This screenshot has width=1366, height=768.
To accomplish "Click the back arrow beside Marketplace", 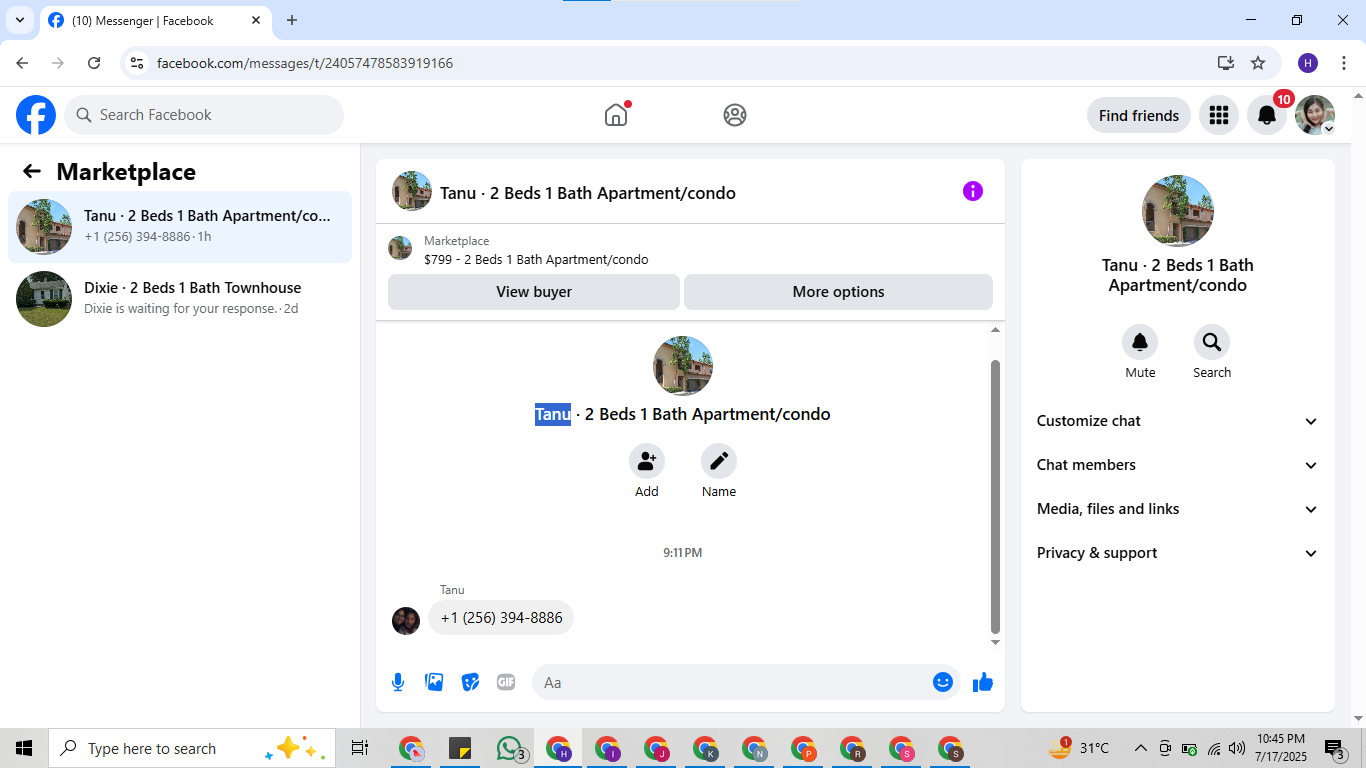I will pyautogui.click(x=32, y=171).
